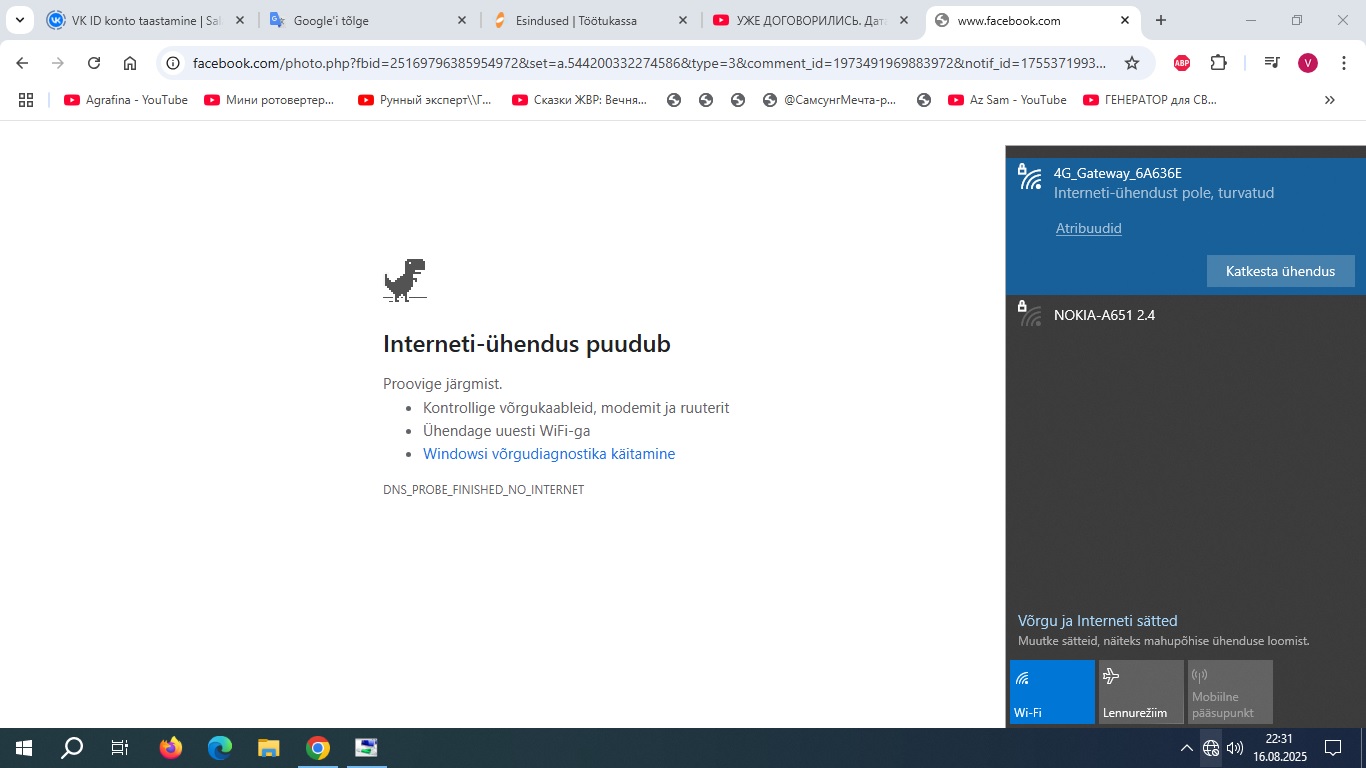Select the NOKIA-A651 2.4 Wi-Fi network
The width and height of the screenshot is (1366, 768).
(1186, 315)
